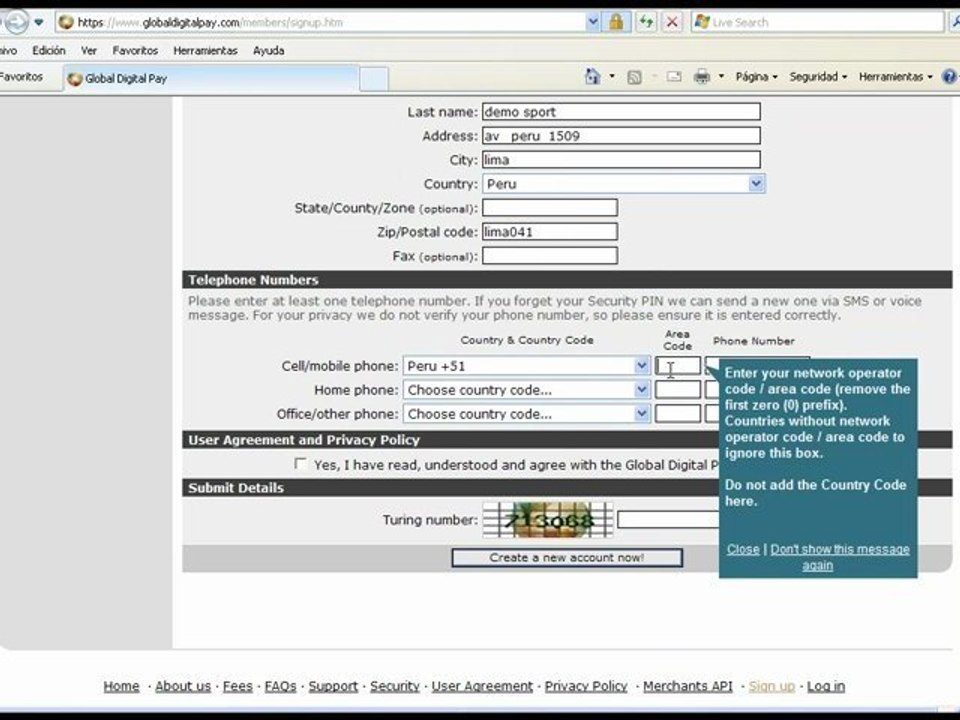Click the Home footer link
Screen dimensions: 960x720
[x=121, y=686]
